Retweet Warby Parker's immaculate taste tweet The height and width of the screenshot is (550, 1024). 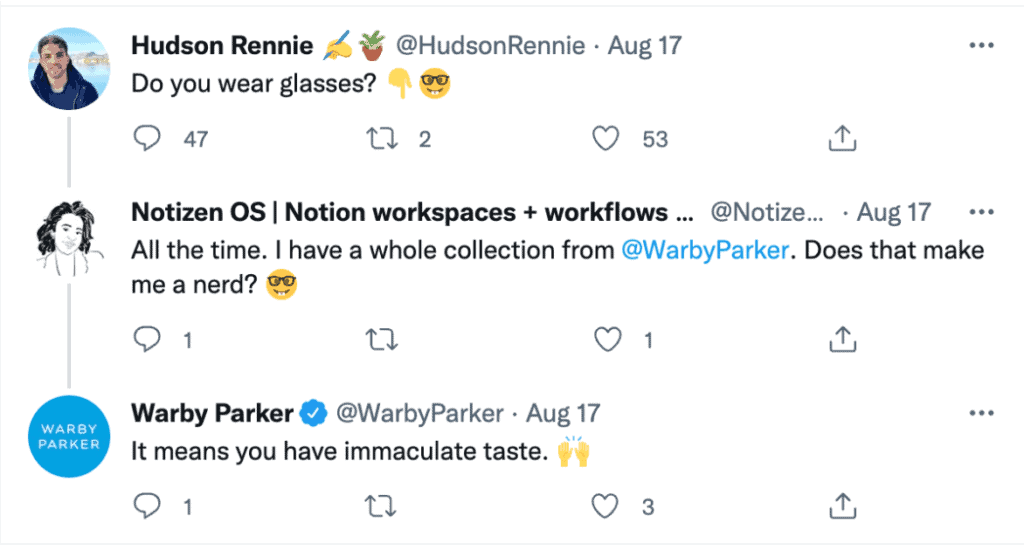(x=381, y=507)
